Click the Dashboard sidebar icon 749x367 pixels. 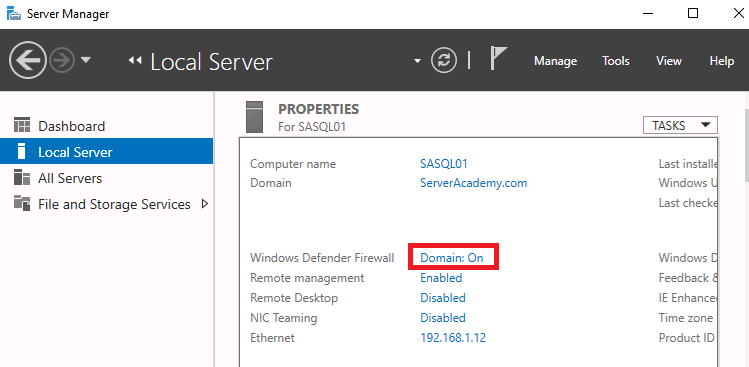point(22,125)
